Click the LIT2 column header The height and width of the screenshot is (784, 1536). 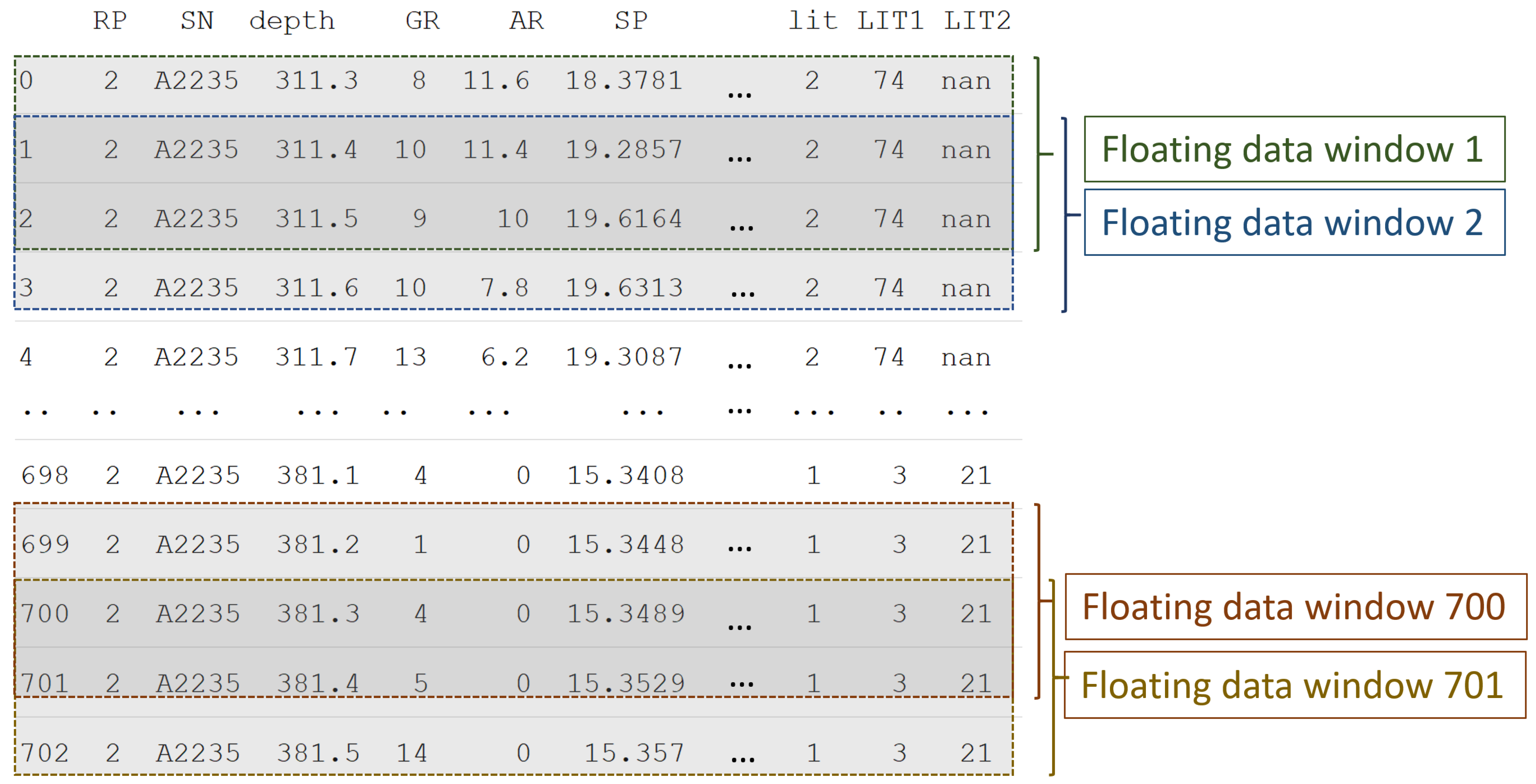tap(977, 21)
